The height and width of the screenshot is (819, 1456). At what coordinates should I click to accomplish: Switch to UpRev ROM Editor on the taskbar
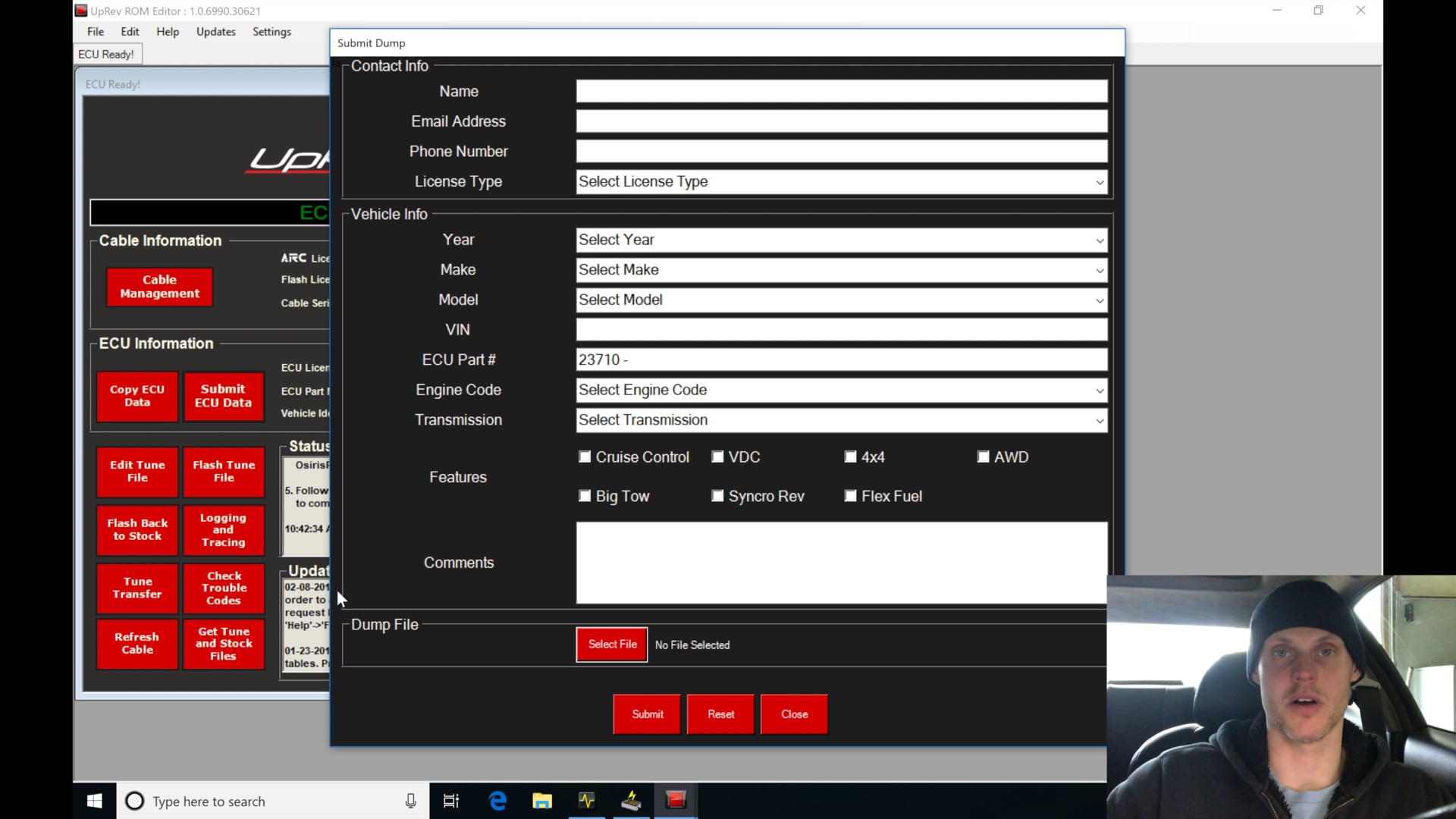click(x=676, y=800)
